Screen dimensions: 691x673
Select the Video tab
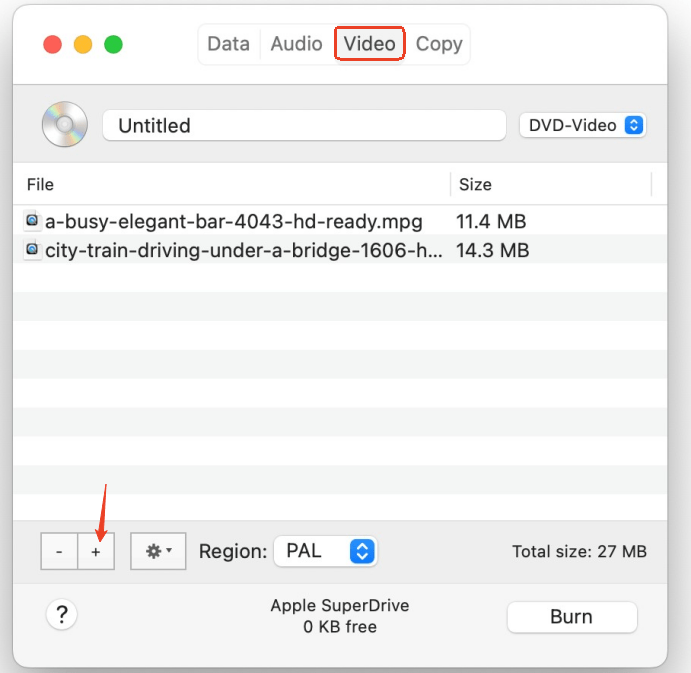coord(369,44)
